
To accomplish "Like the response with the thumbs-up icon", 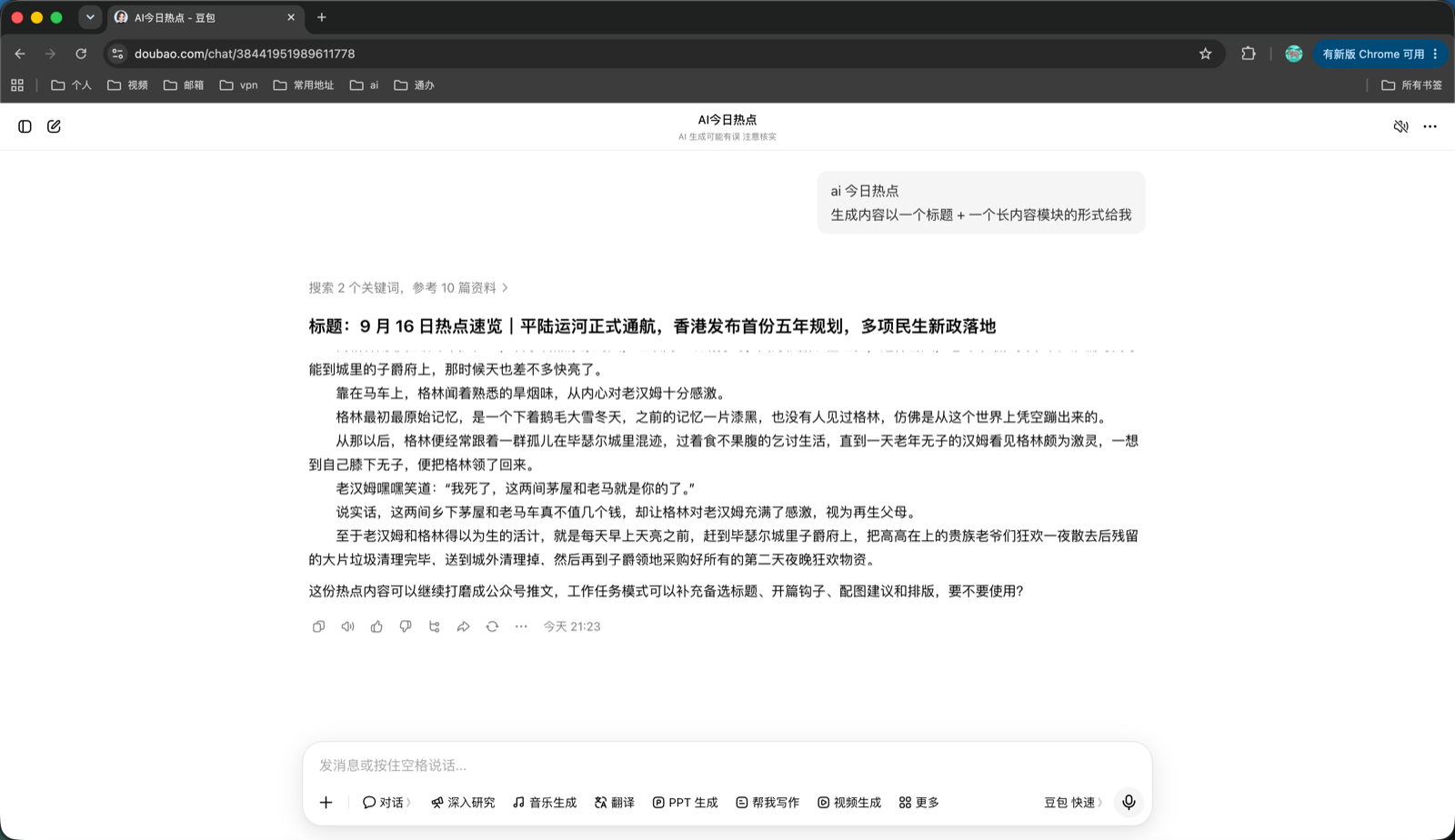I will (x=376, y=626).
